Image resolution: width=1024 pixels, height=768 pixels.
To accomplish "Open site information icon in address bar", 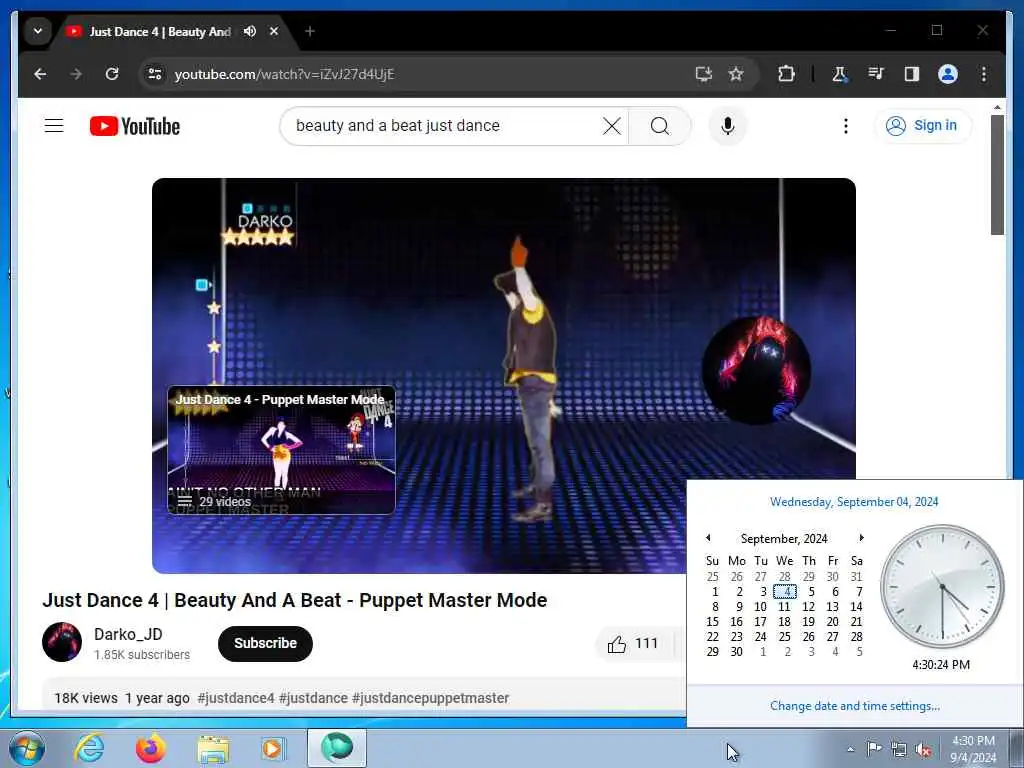I will pos(155,74).
